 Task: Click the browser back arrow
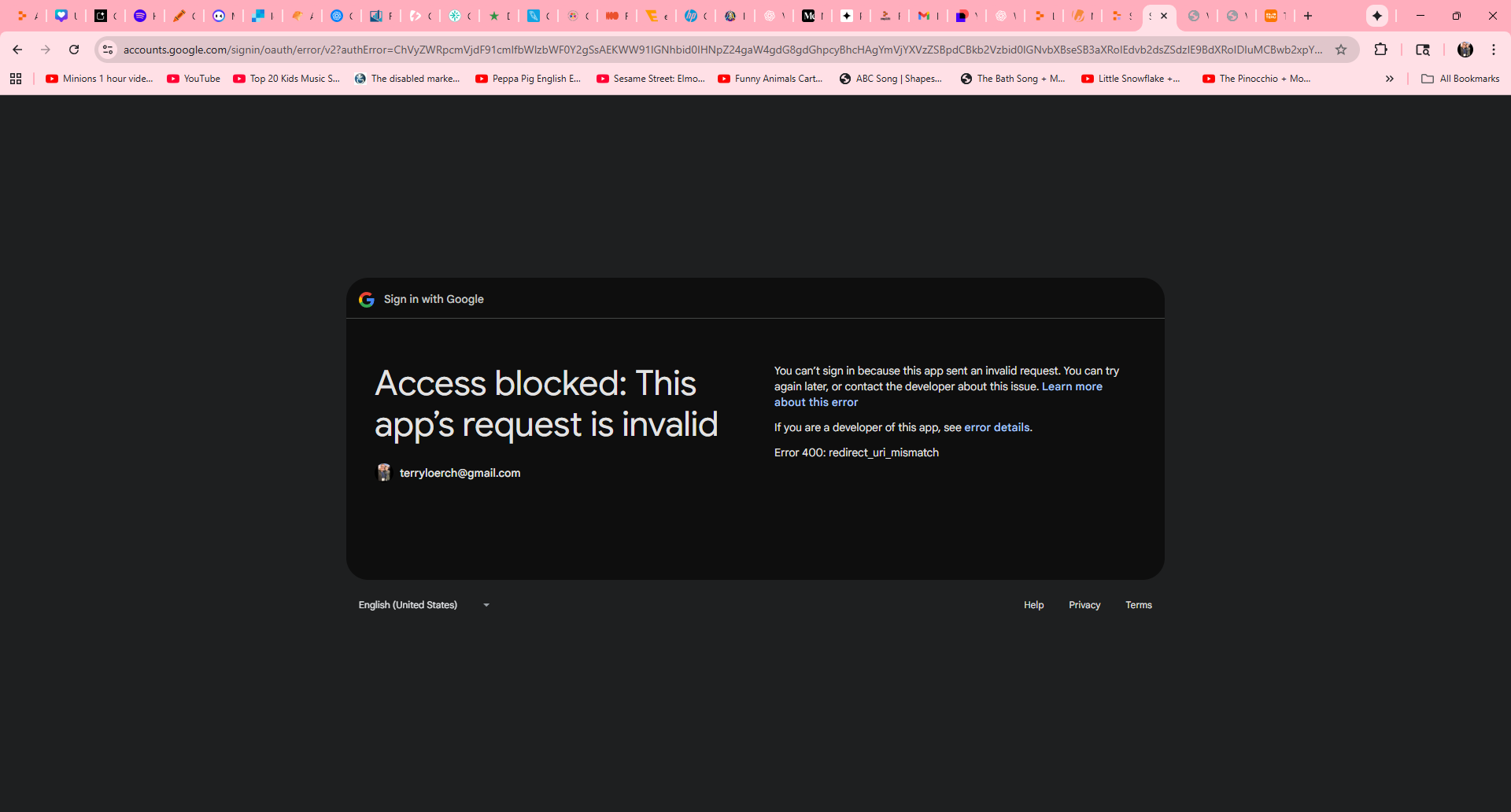click(x=17, y=50)
